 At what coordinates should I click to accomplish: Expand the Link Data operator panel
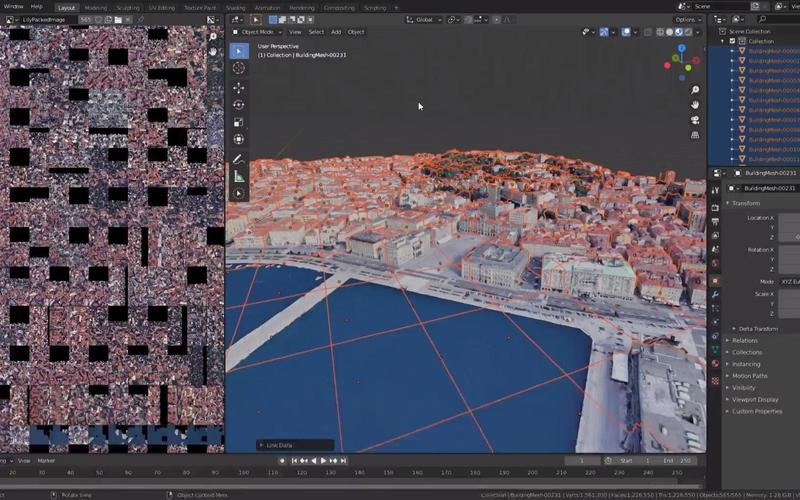(x=295, y=445)
